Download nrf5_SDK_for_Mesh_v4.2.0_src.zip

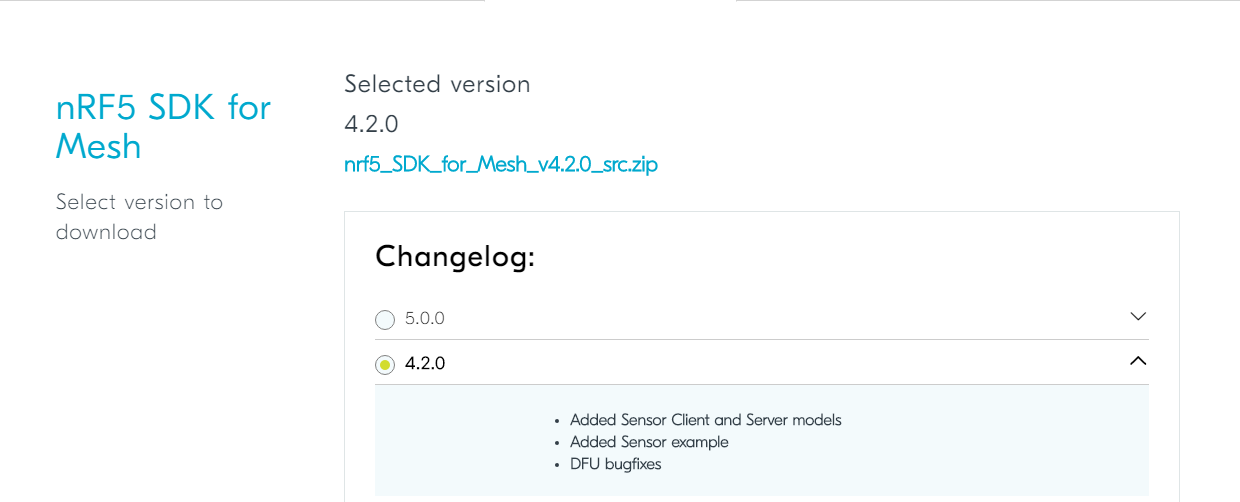pyautogui.click(x=501, y=164)
